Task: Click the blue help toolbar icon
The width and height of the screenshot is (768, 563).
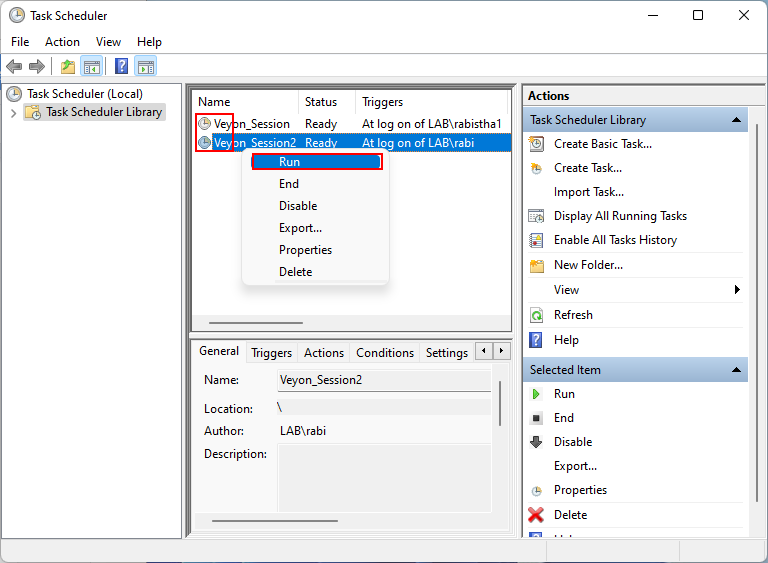Action: 121,67
